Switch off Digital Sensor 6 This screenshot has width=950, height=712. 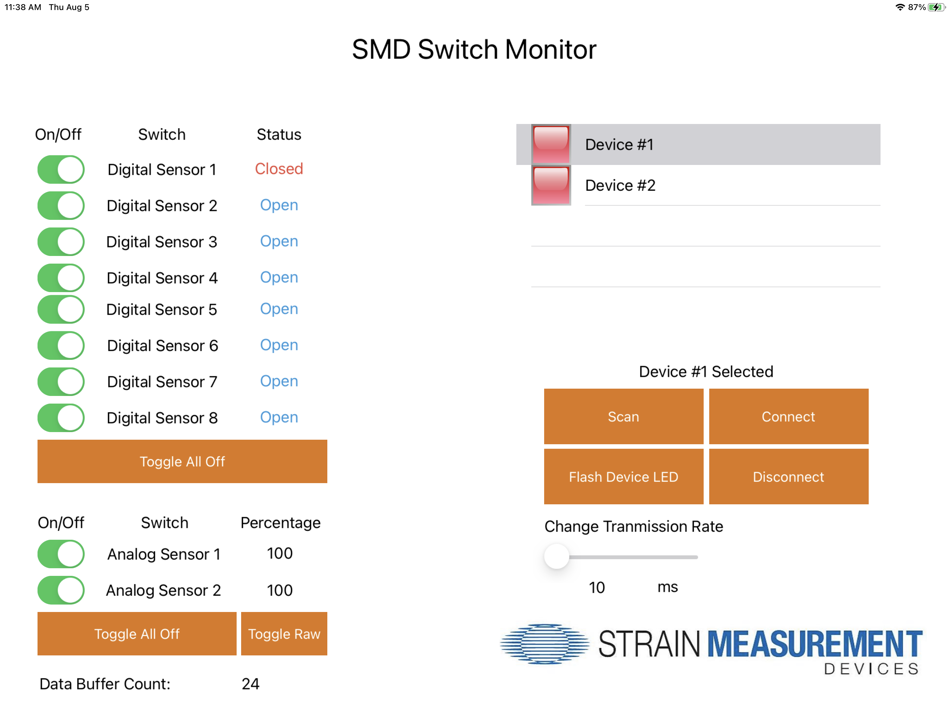click(61, 345)
